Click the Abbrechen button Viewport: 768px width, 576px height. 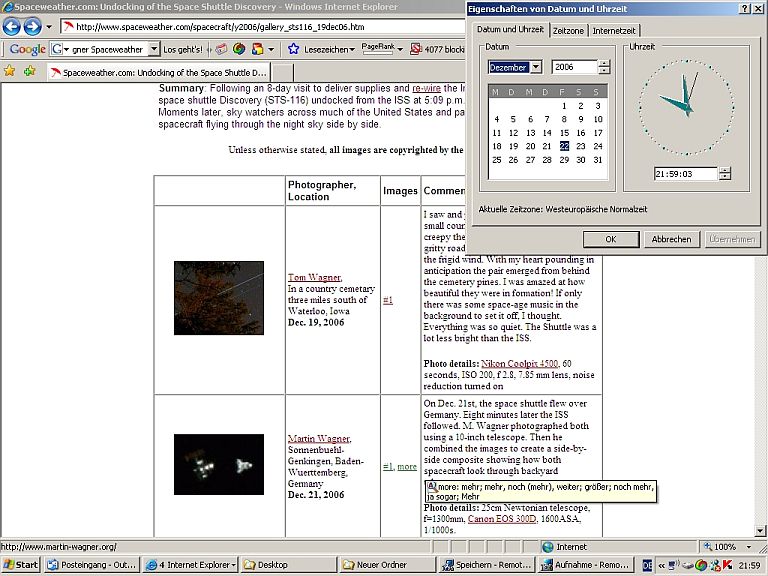(x=671, y=240)
